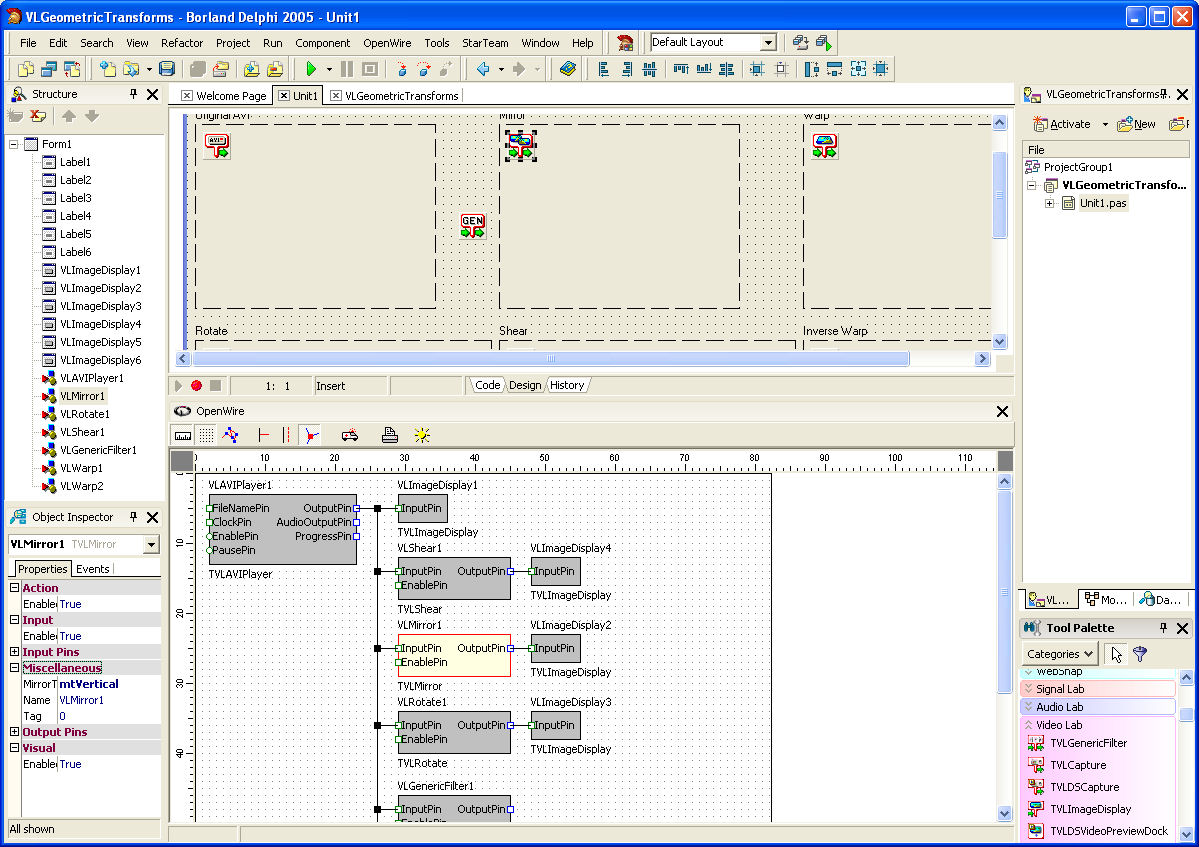The image size is (1199, 847).
Task: Select the VLWarp component icon on form
Action: pyautogui.click(x=824, y=145)
